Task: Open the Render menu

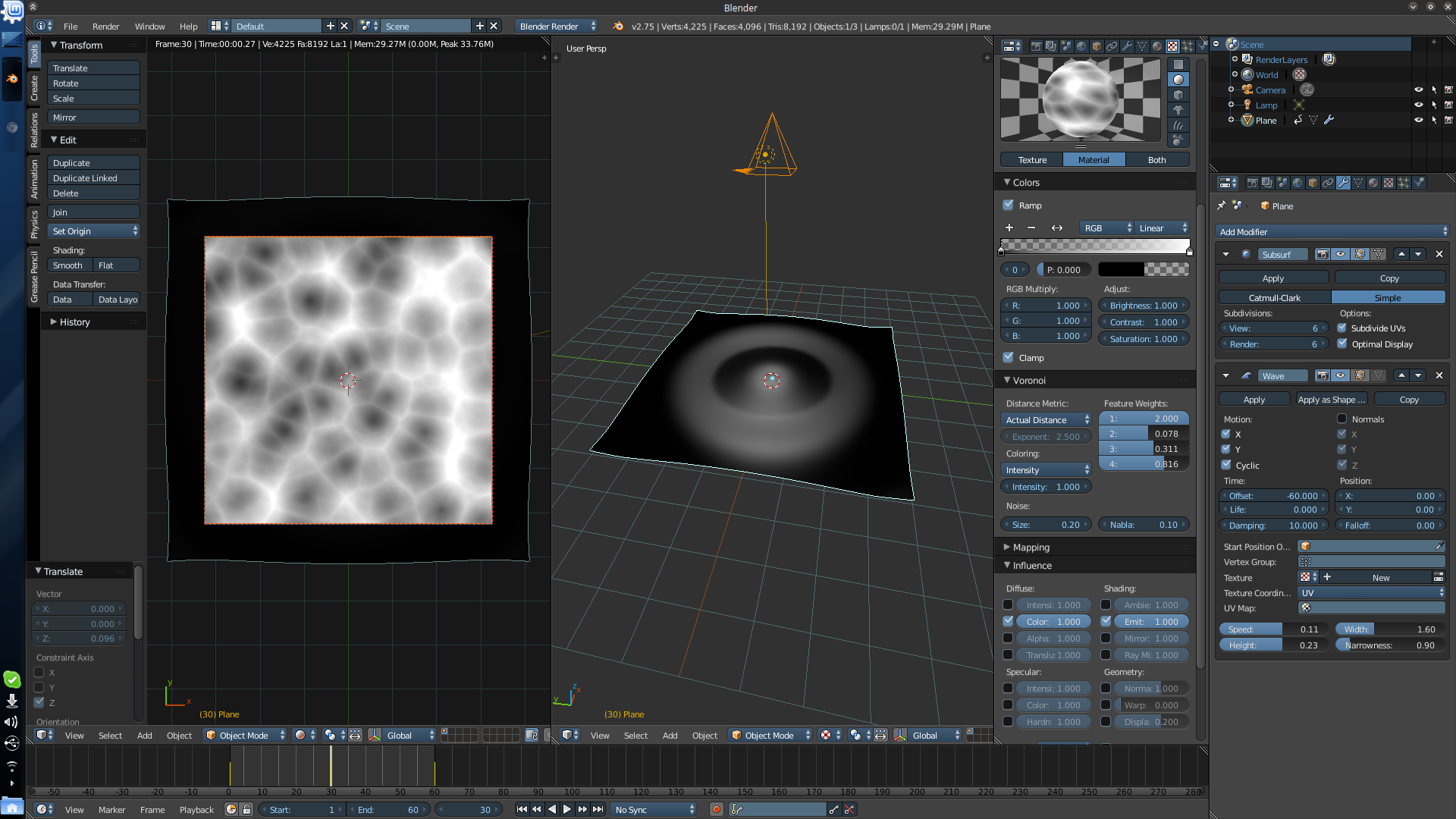Action: (x=105, y=26)
